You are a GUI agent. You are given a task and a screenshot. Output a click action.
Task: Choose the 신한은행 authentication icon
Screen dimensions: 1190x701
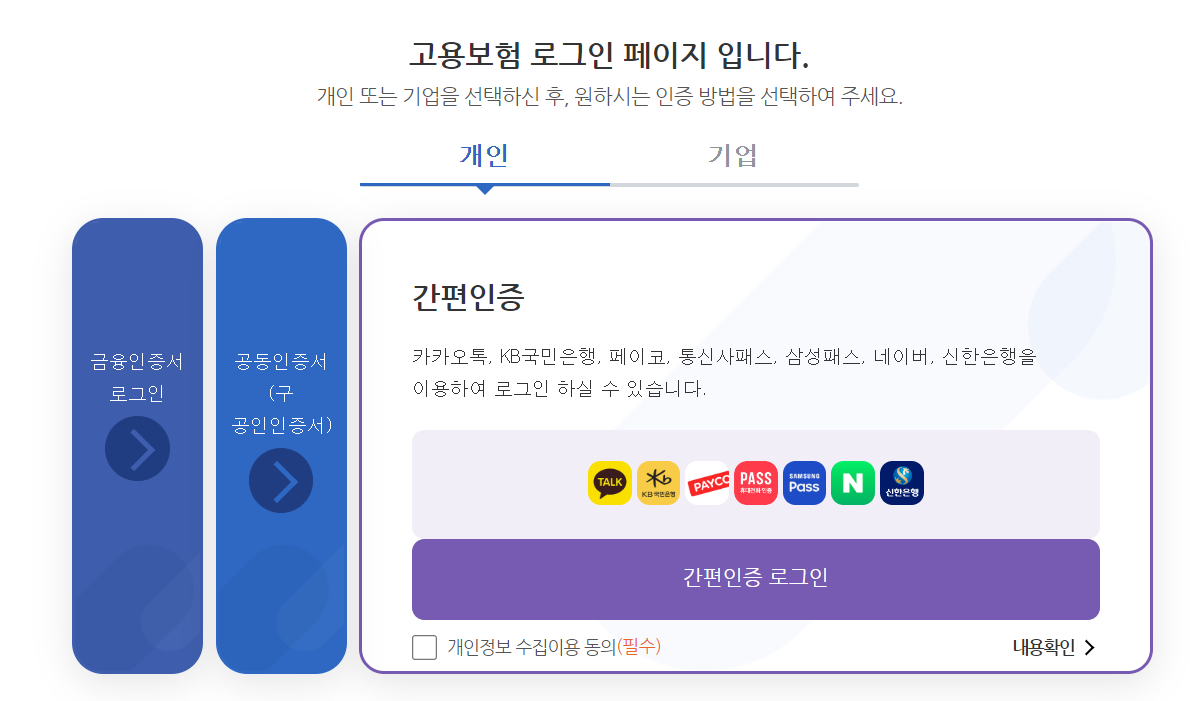[901, 482]
